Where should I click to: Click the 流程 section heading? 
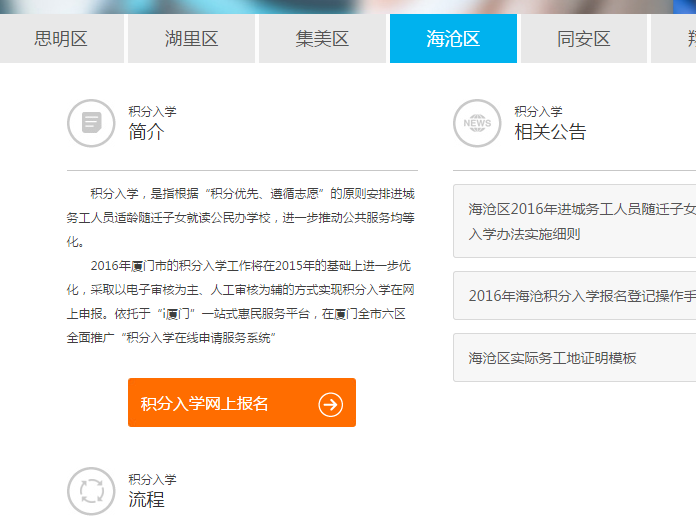[x=146, y=499]
